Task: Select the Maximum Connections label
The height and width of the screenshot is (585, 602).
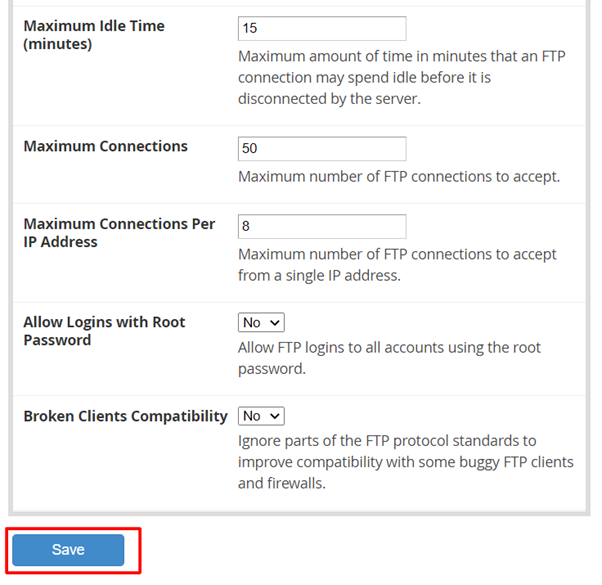Action: (105, 146)
